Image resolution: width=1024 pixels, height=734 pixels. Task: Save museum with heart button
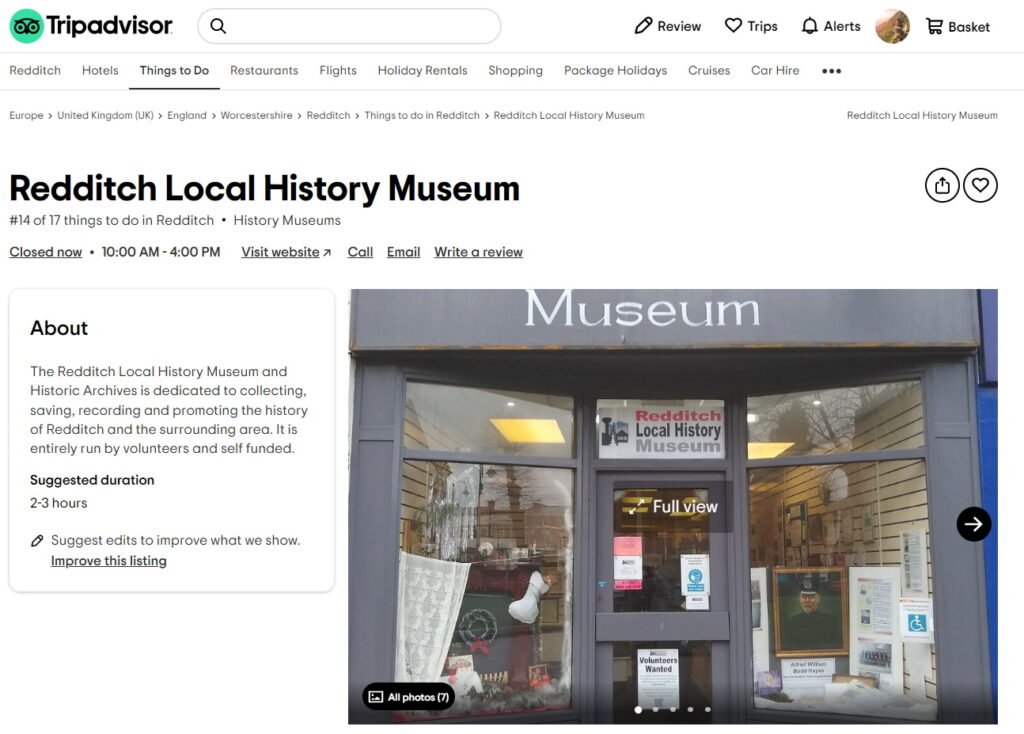pyautogui.click(x=980, y=185)
